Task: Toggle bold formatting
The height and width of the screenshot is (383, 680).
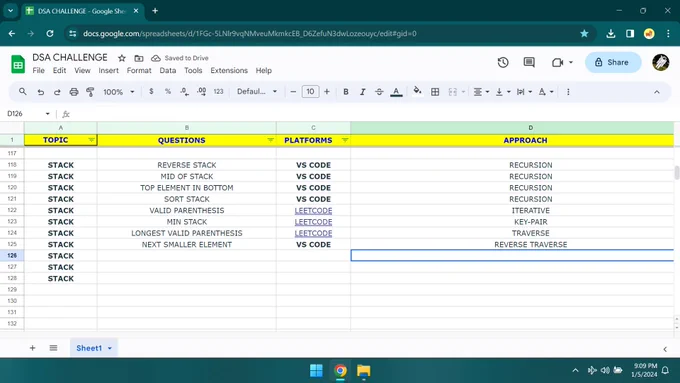Action: click(346, 92)
